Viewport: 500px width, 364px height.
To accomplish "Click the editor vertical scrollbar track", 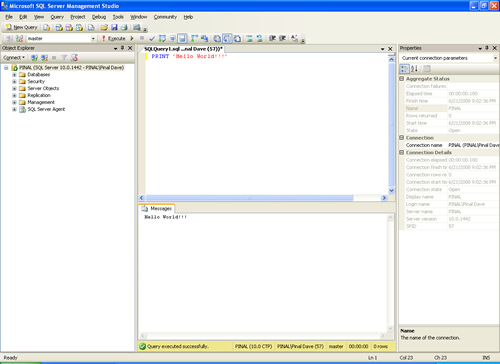I will [392, 125].
